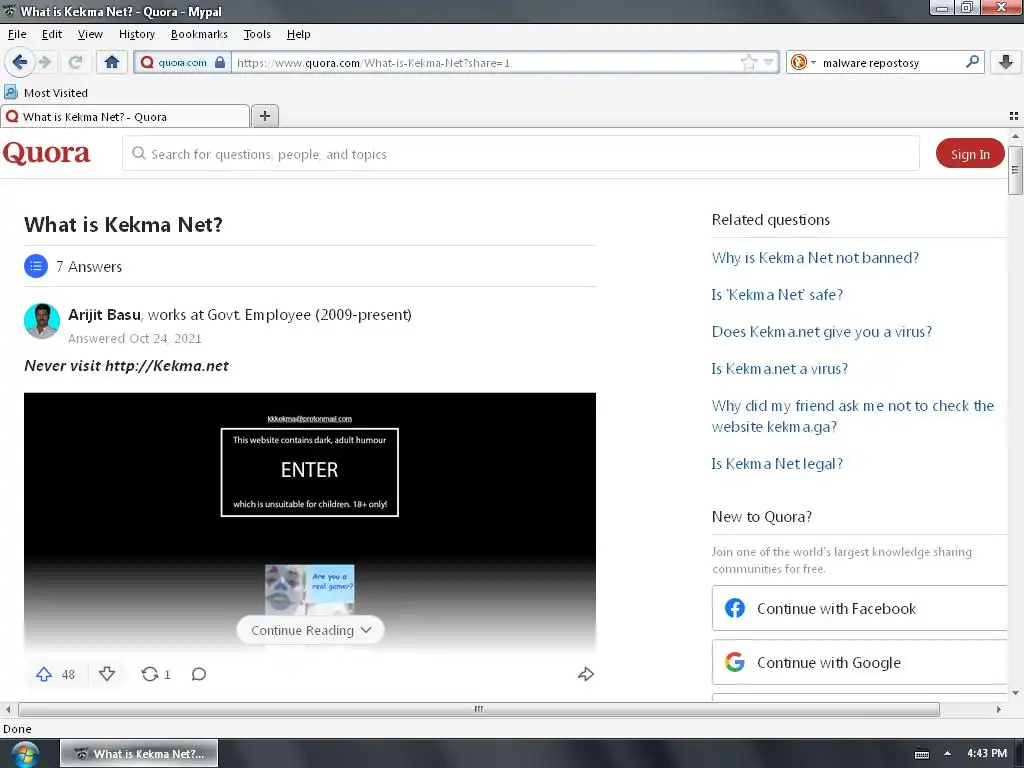Open 'Is Kekma Net legal?' link

pyautogui.click(x=777, y=464)
